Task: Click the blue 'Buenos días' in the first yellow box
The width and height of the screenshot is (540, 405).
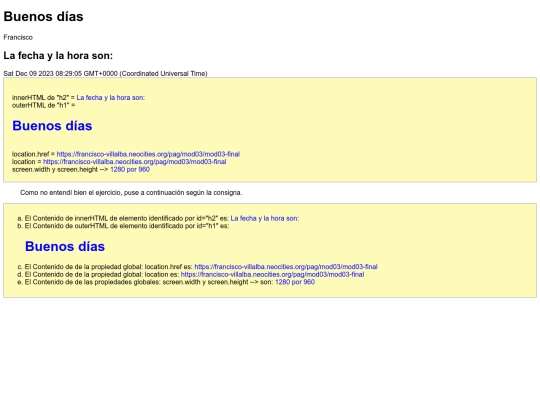Action: (x=52, y=126)
